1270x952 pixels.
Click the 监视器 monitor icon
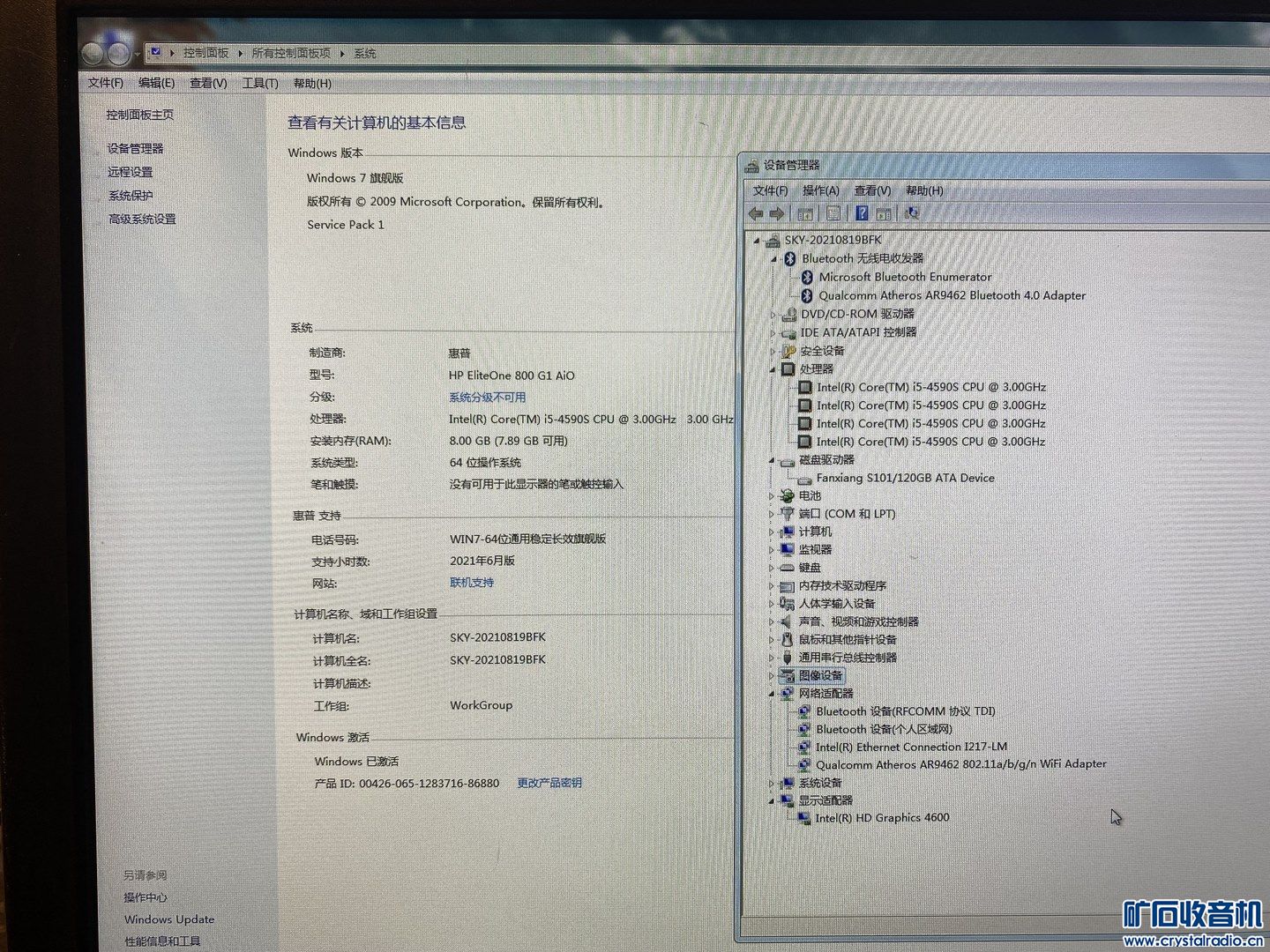[787, 549]
